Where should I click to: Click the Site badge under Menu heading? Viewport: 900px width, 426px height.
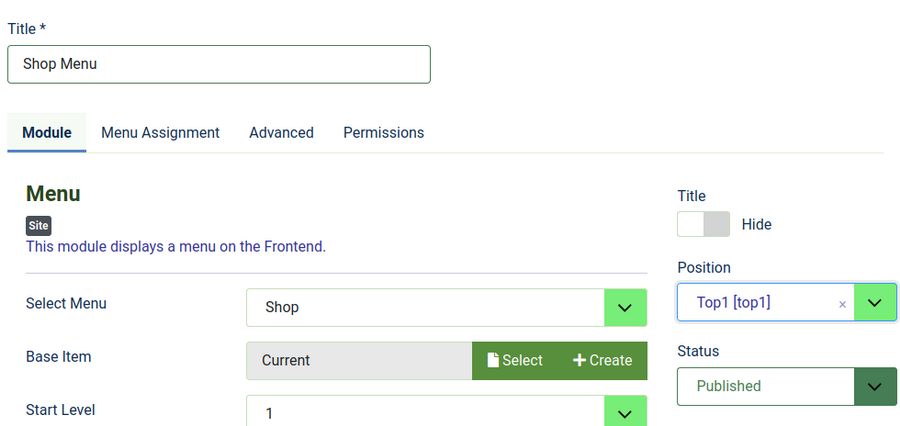(38, 226)
